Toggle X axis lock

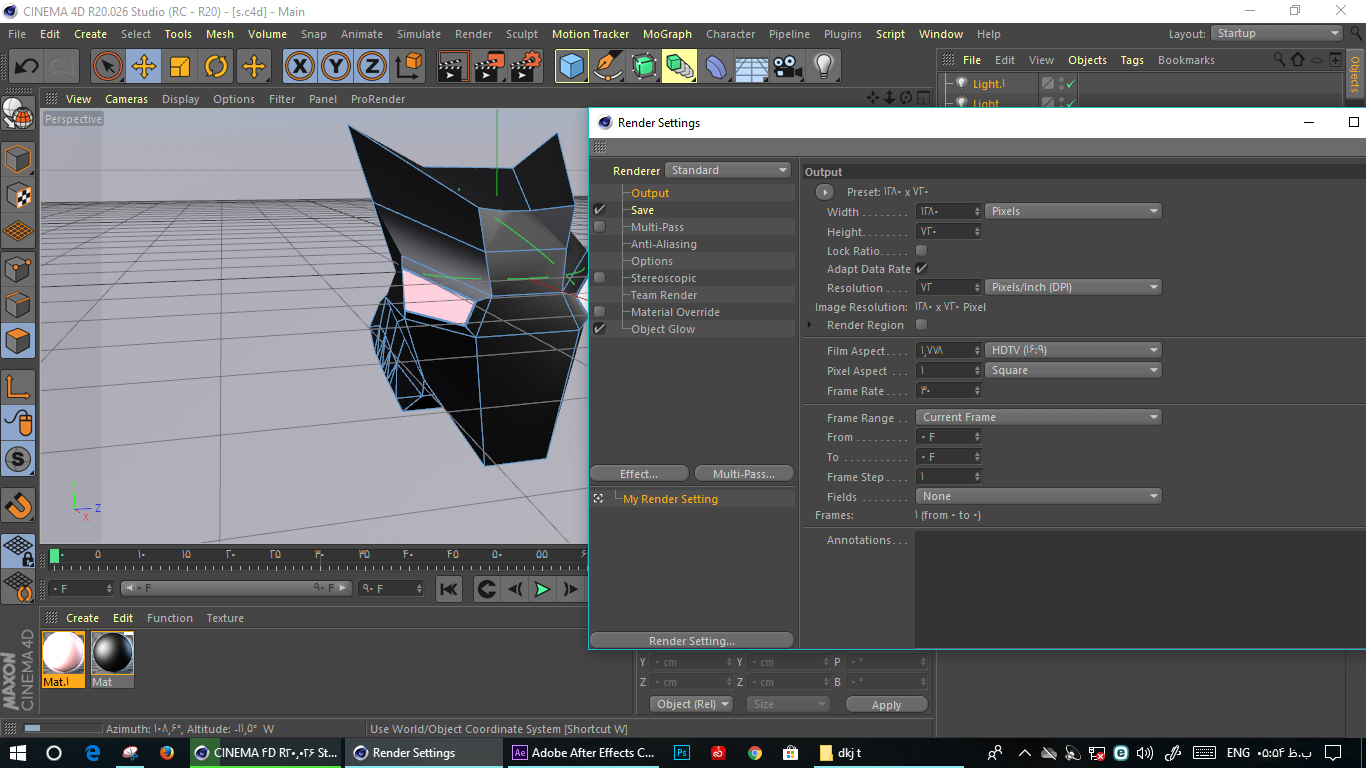pos(299,67)
